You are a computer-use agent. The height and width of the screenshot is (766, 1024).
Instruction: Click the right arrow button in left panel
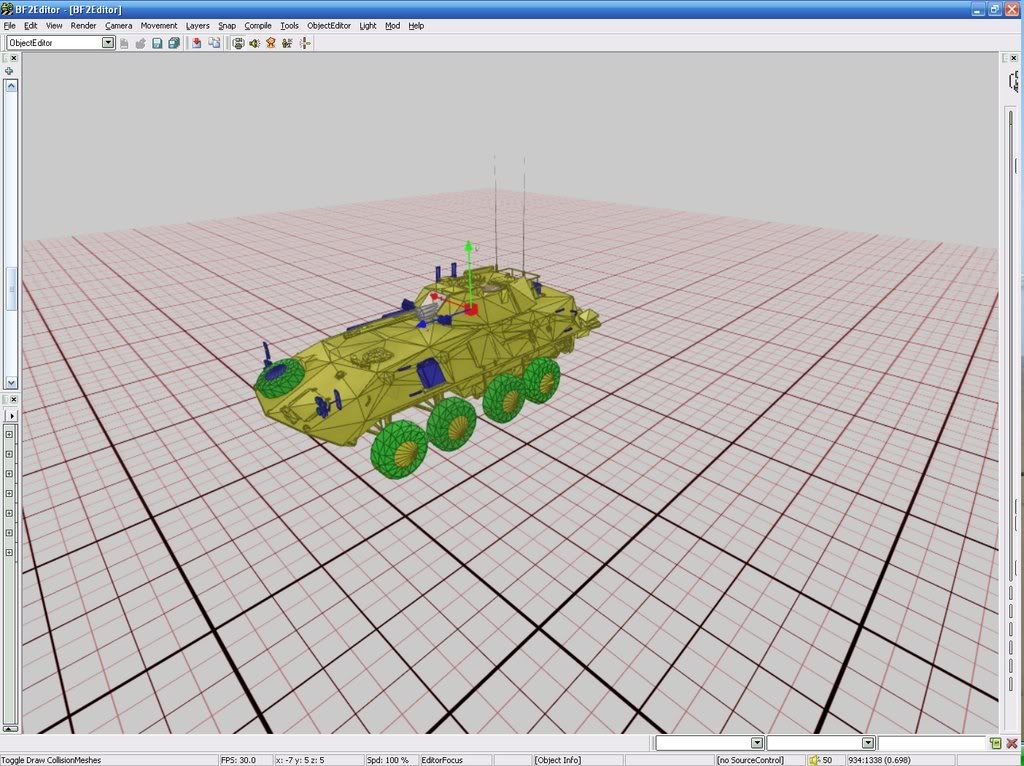click(12, 415)
